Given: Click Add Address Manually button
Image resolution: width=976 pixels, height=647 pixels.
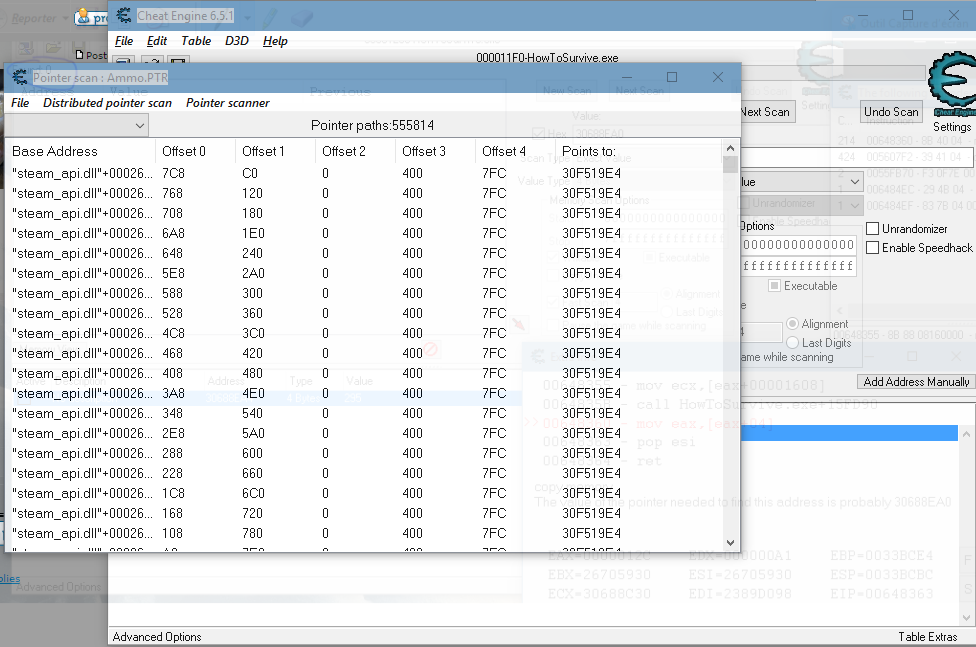Looking at the screenshot, I should coord(916,382).
